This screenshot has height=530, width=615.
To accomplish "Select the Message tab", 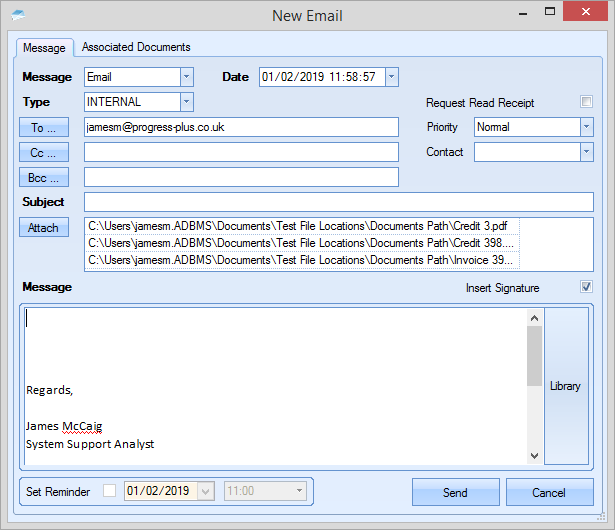I will (x=44, y=47).
